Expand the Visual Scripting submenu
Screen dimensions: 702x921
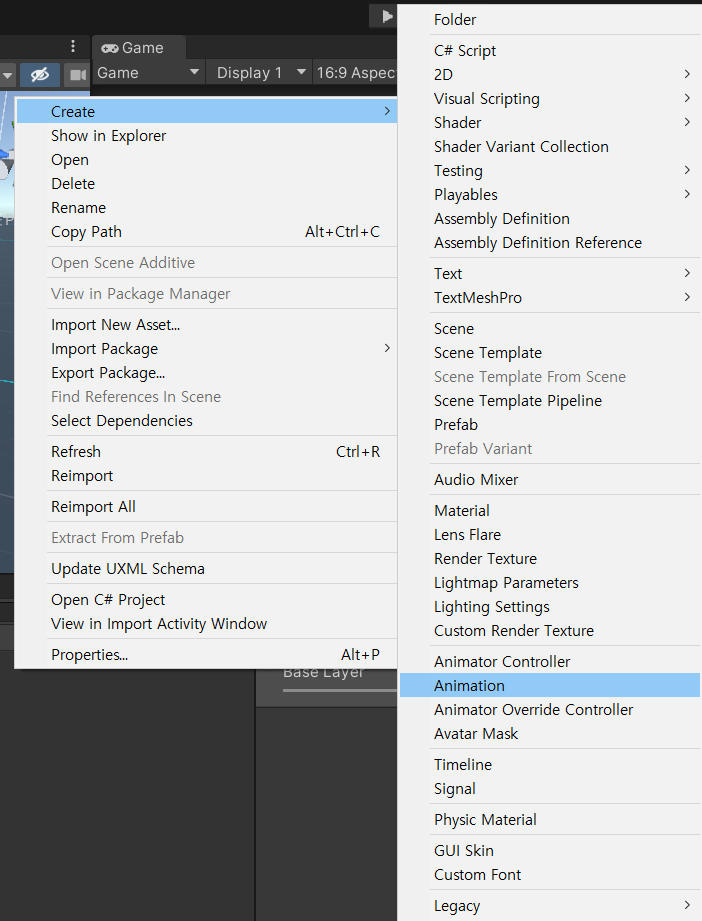pyautogui.click(x=550, y=99)
